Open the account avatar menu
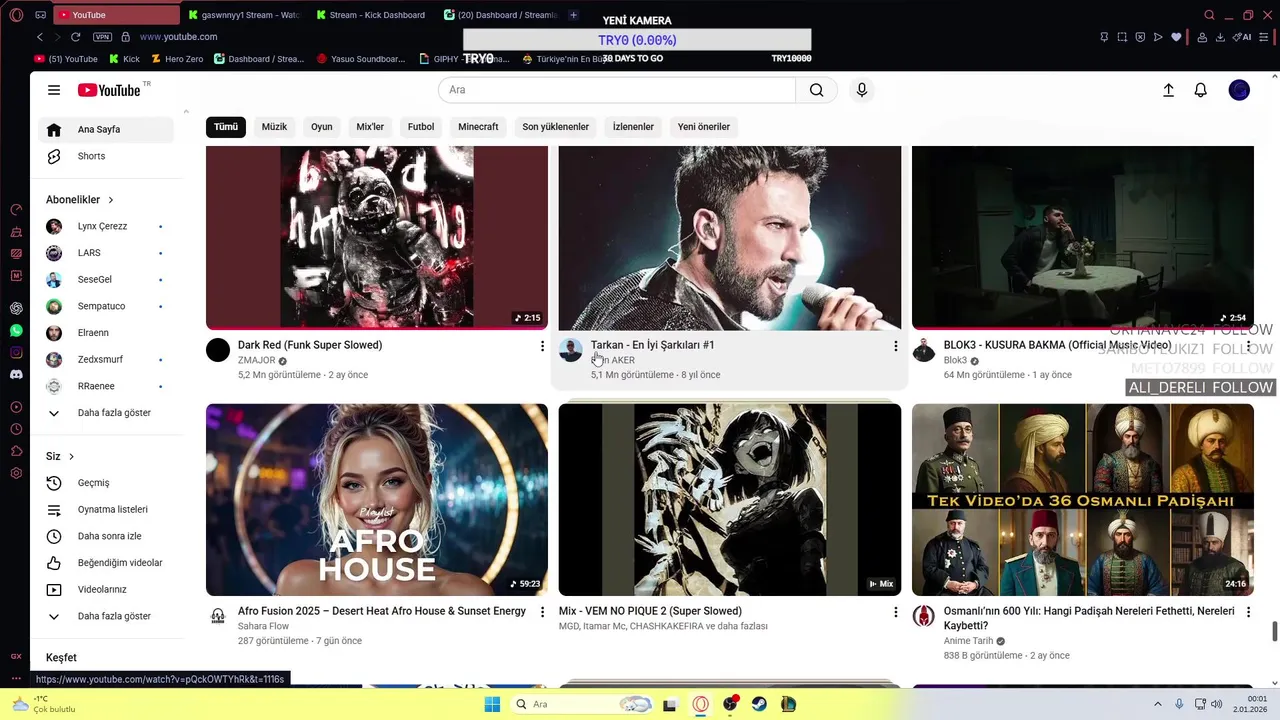The width and height of the screenshot is (1280, 720). [x=1239, y=90]
